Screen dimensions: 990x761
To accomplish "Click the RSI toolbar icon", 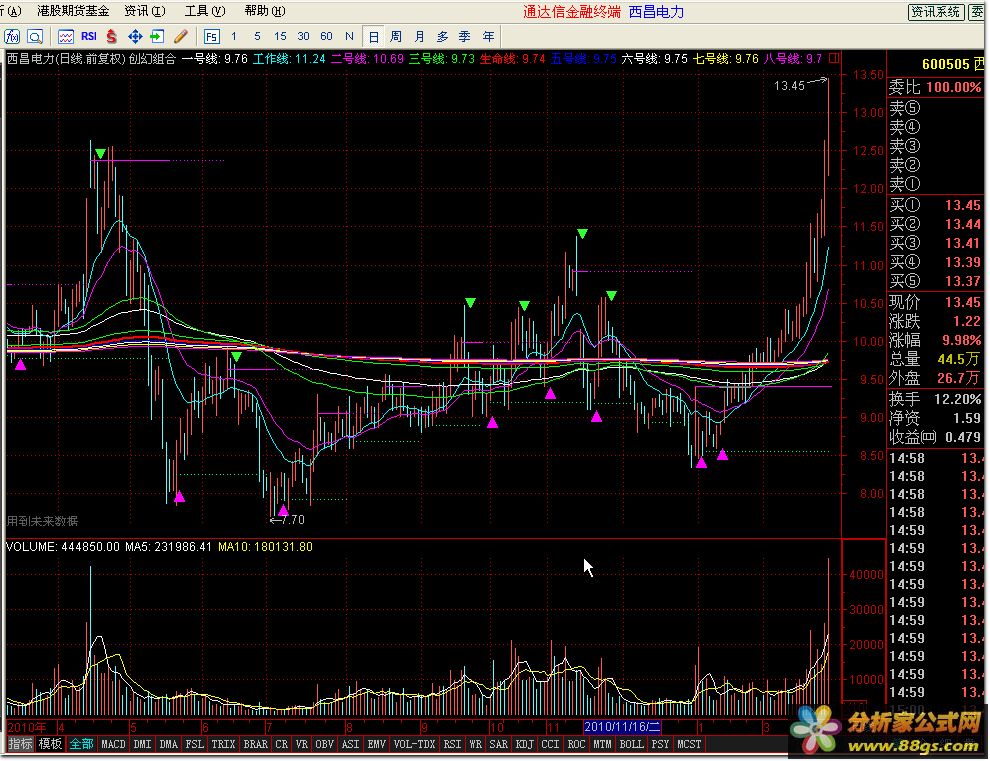I will [88, 37].
